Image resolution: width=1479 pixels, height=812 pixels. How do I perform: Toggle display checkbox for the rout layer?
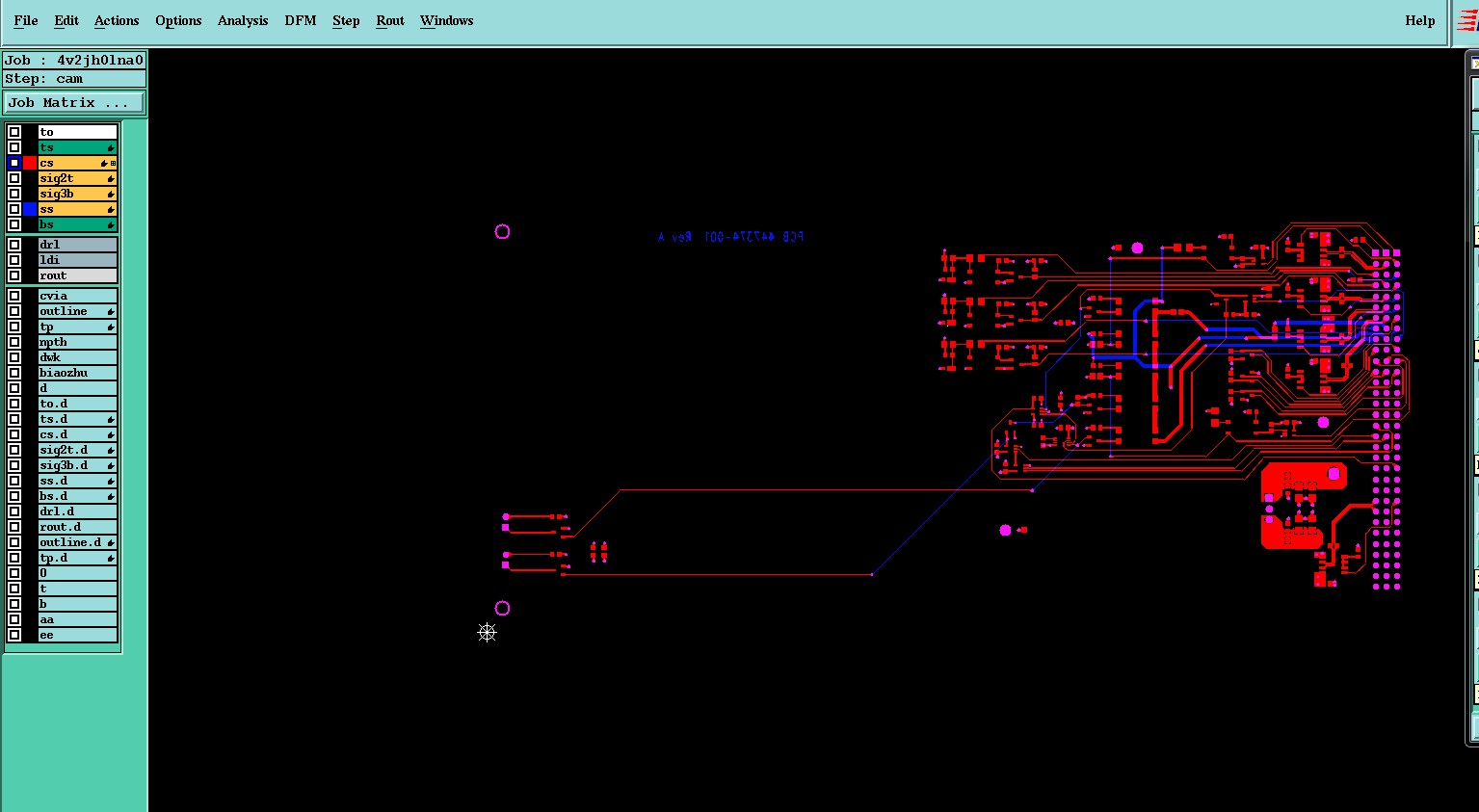(14, 275)
